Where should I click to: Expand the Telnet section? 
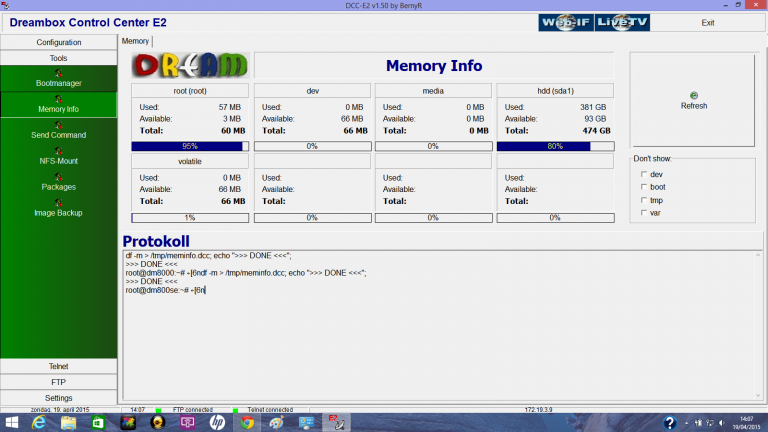tap(59, 366)
